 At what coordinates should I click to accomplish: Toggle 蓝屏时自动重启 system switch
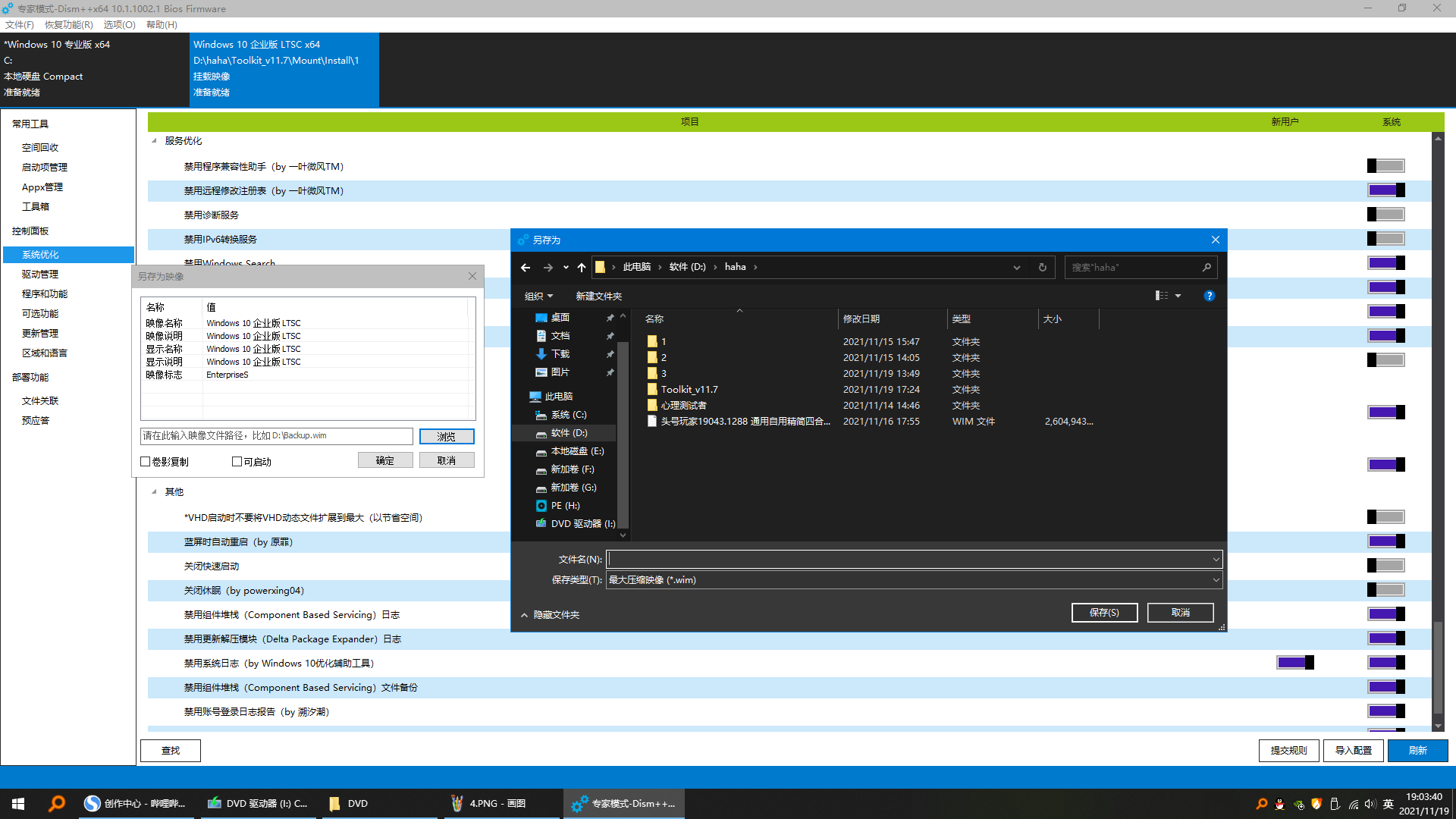(1386, 541)
